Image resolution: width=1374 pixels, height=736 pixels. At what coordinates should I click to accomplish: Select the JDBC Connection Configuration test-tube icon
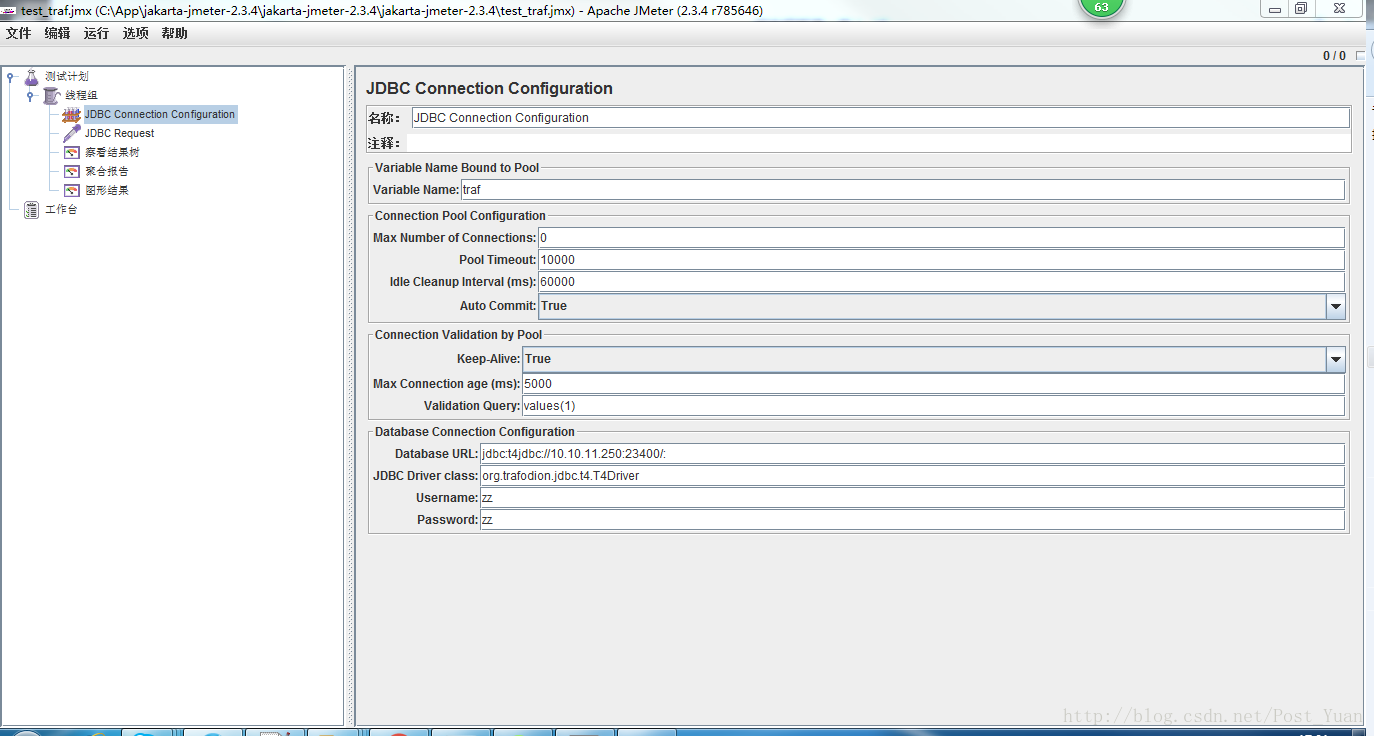(x=71, y=115)
